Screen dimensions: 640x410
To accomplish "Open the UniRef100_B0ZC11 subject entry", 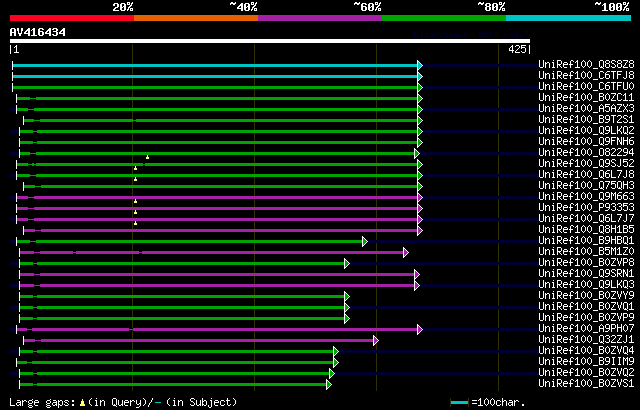I will (x=587, y=98).
